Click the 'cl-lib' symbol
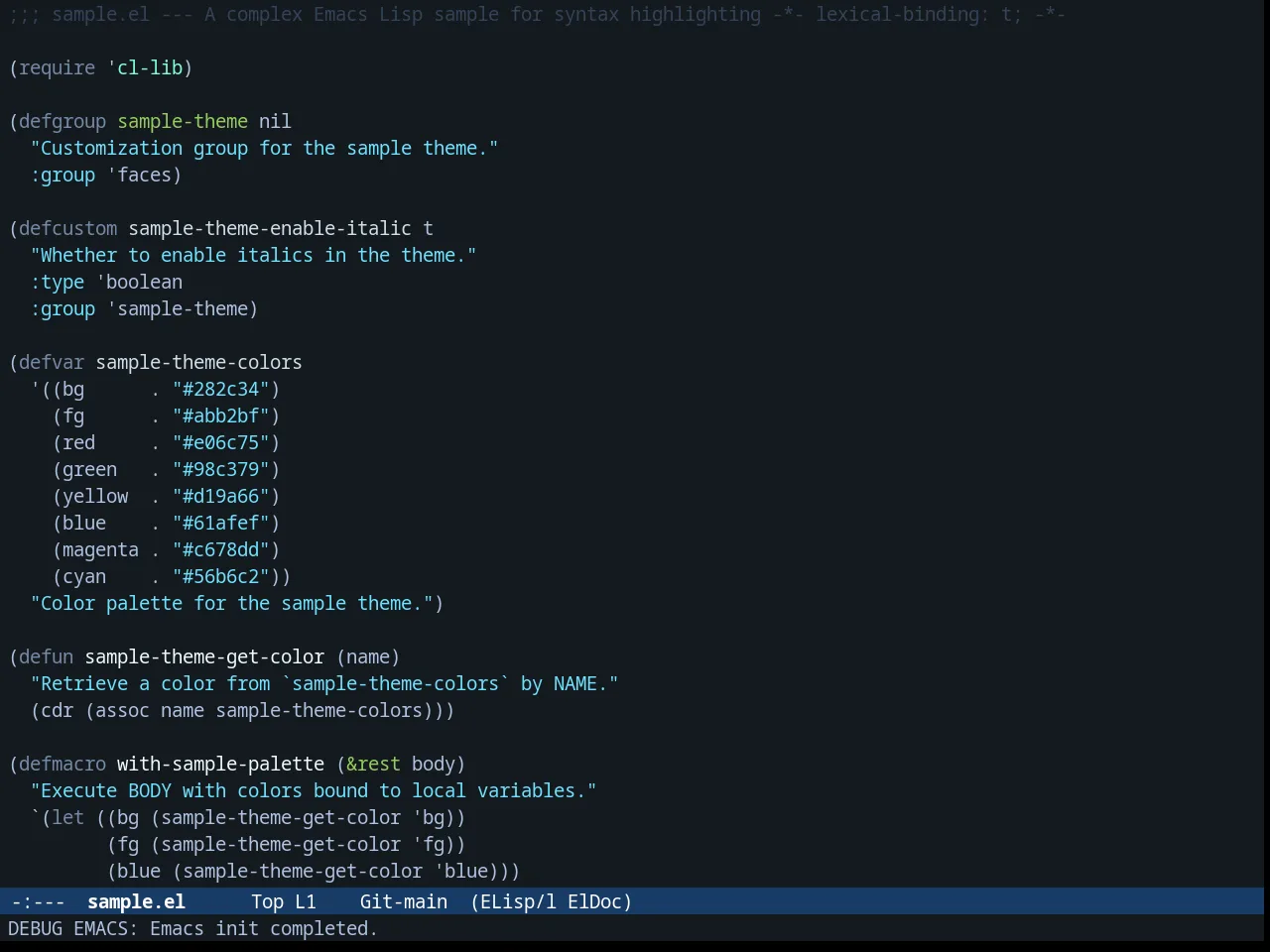Viewport: 1270px width, 952px height. pos(150,67)
